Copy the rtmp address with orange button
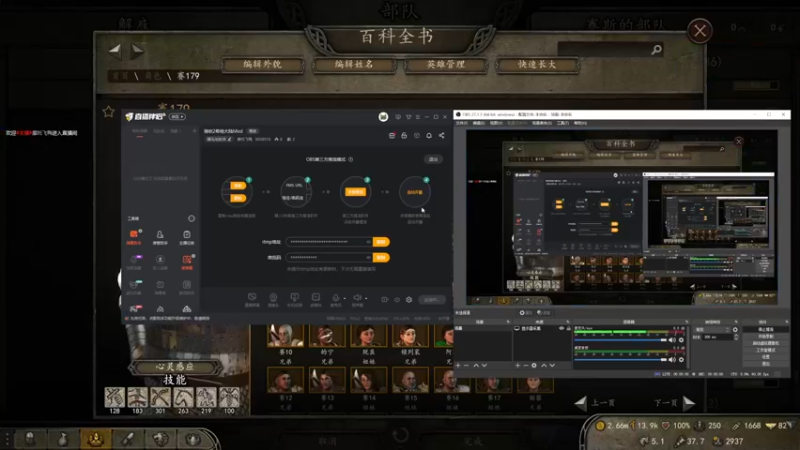The height and width of the screenshot is (450, 800). pyautogui.click(x=381, y=242)
